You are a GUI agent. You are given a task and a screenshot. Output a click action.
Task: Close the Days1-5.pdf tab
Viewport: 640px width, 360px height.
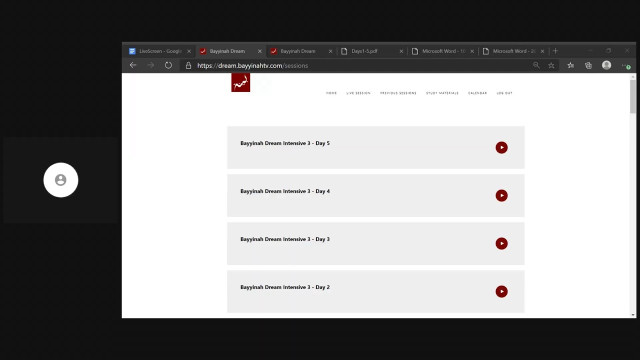[x=401, y=51]
